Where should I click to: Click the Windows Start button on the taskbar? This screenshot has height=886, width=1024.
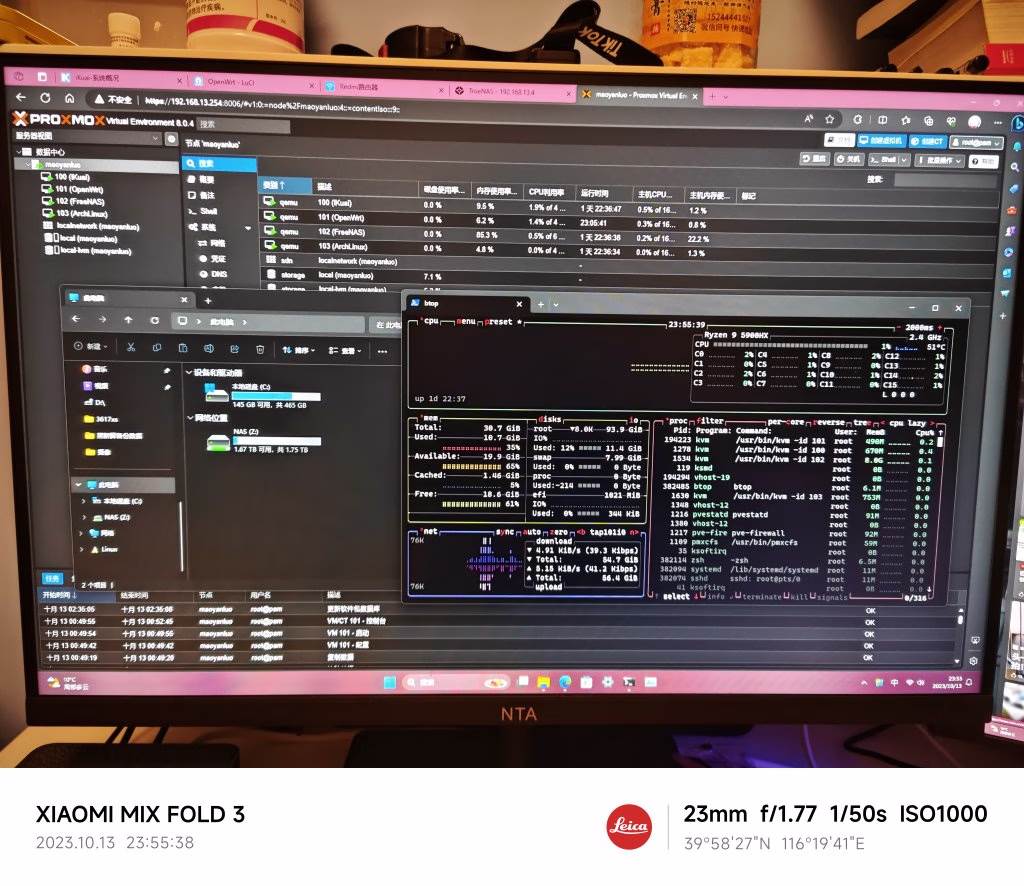pos(390,682)
